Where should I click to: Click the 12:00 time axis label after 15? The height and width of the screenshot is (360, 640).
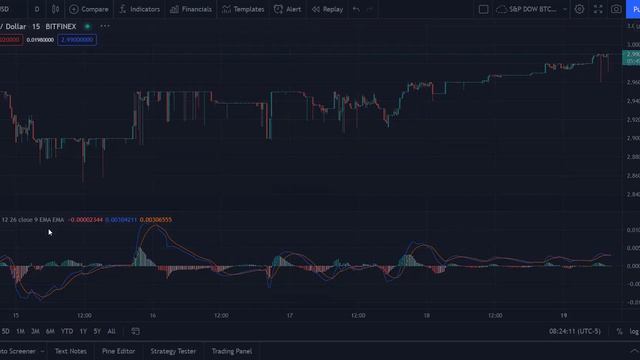pyautogui.click(x=84, y=316)
